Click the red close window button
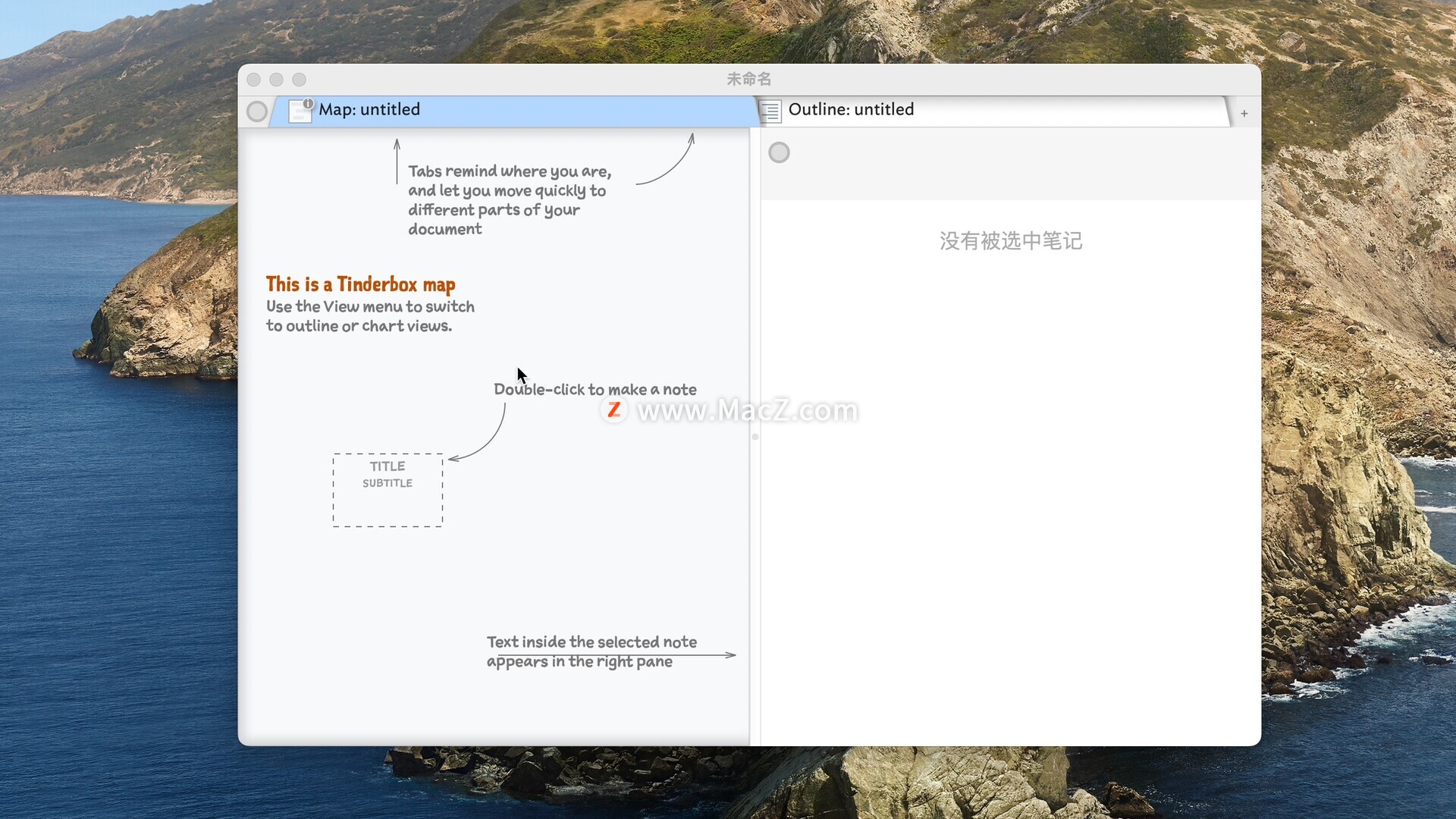This screenshot has width=1456, height=819. click(x=254, y=80)
